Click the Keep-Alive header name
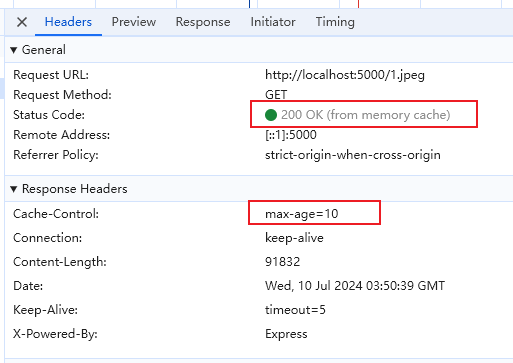 pyautogui.click(x=46, y=310)
